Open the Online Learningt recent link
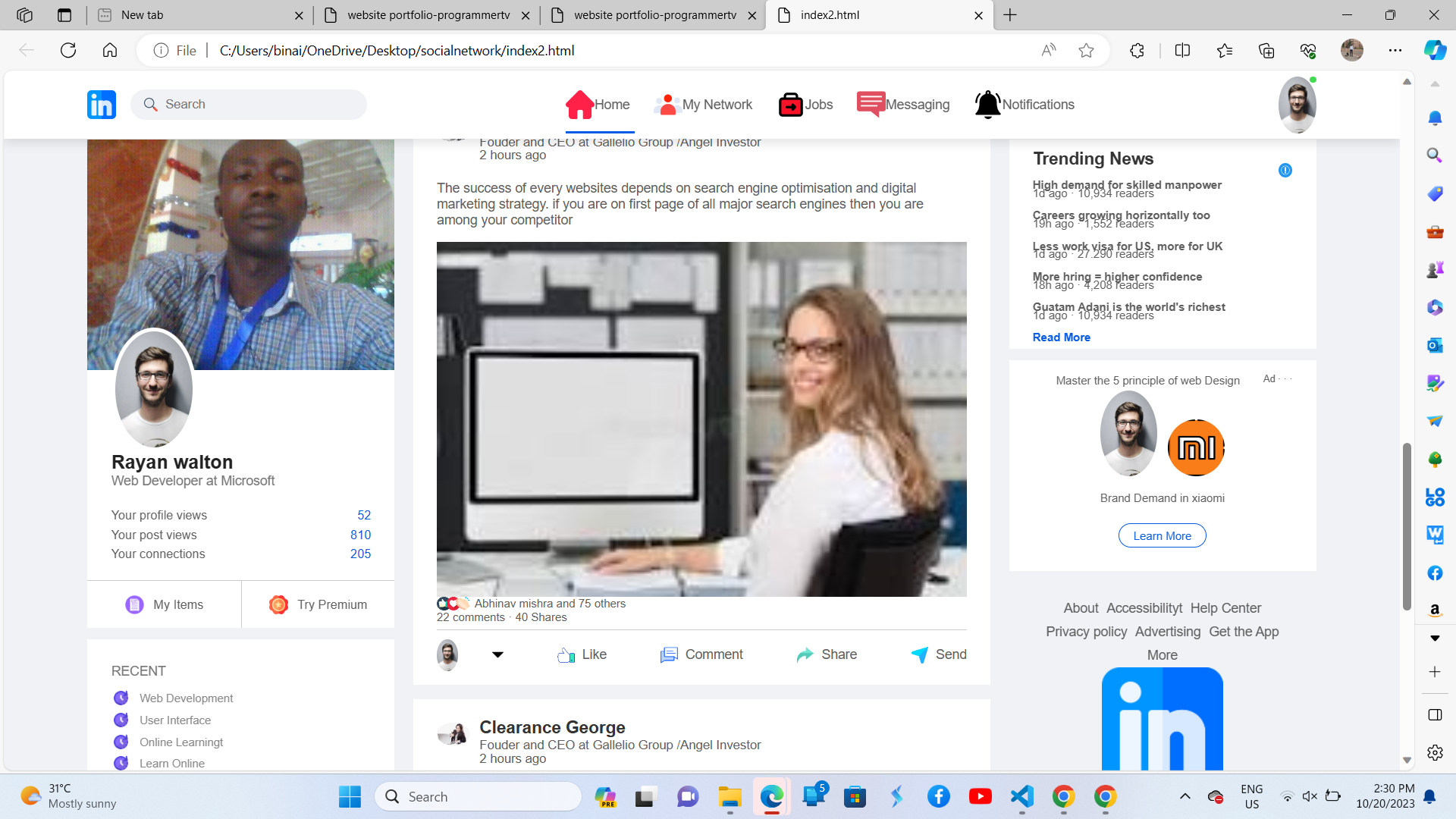The height and width of the screenshot is (819, 1456). (181, 742)
